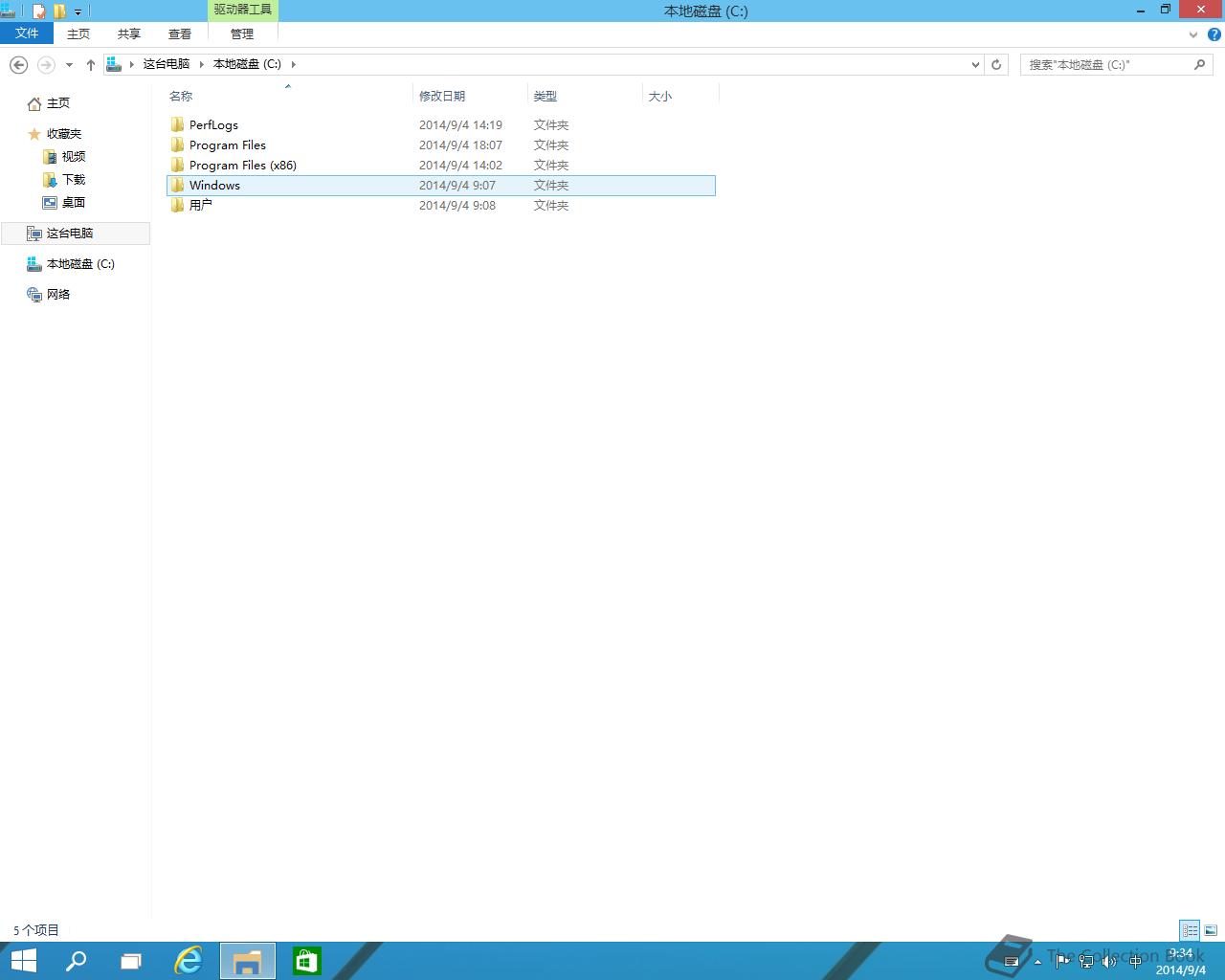Click 这台电脑 in the address breadcrumb
The image size is (1225, 980).
click(167, 64)
